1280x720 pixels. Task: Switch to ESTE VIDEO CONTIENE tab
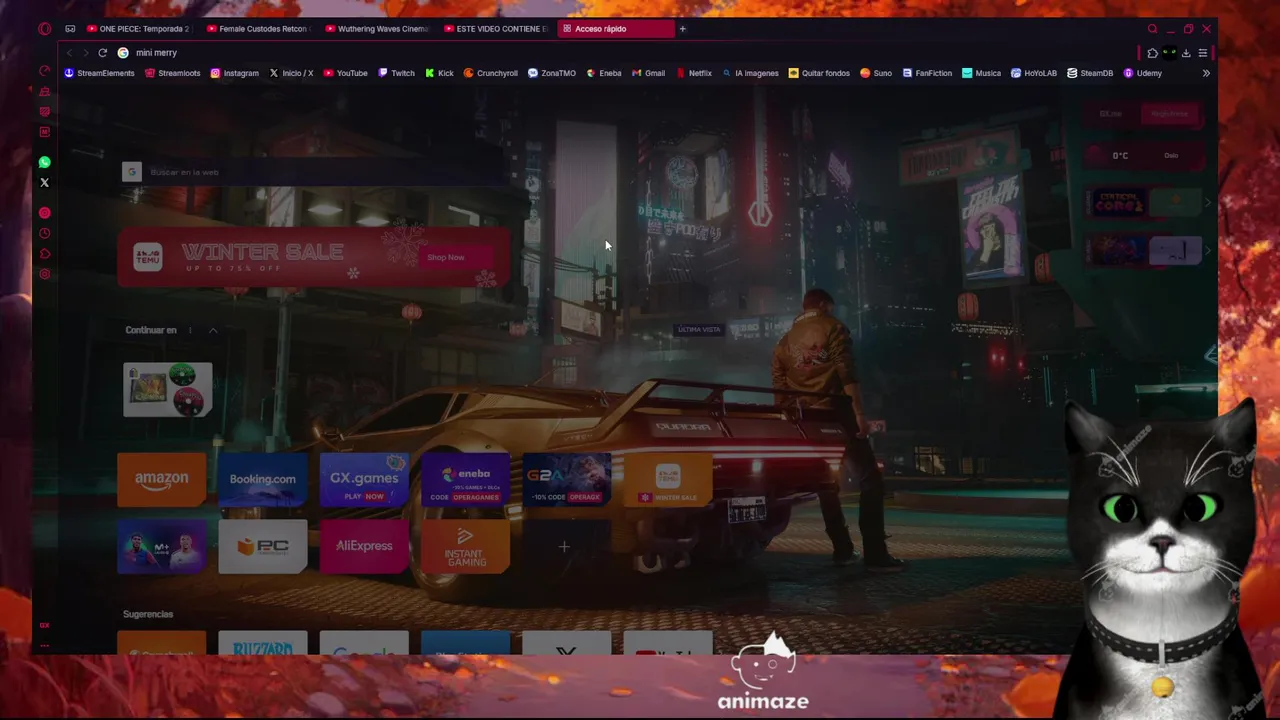(496, 29)
